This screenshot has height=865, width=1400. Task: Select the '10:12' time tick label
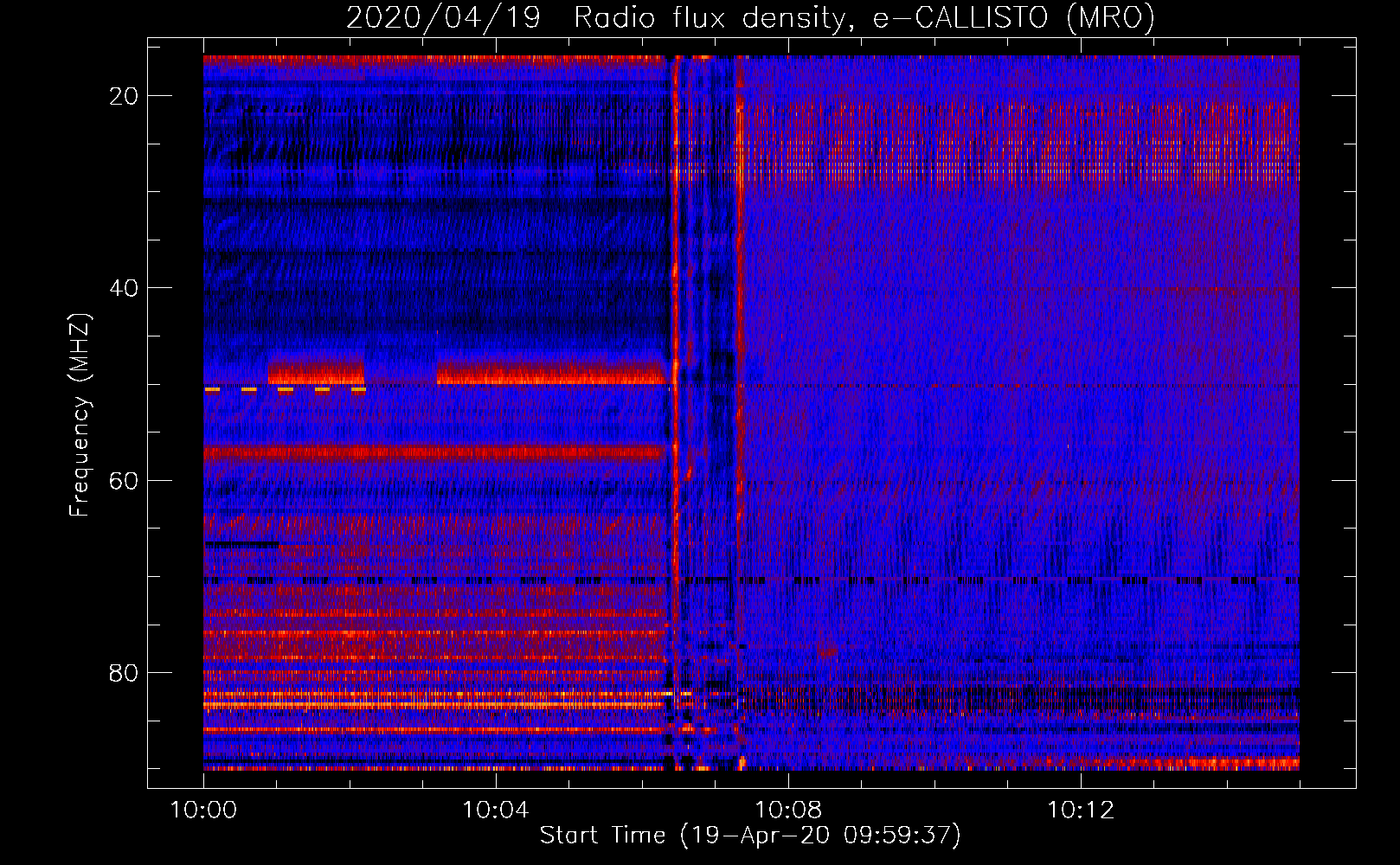pyautogui.click(x=1081, y=810)
